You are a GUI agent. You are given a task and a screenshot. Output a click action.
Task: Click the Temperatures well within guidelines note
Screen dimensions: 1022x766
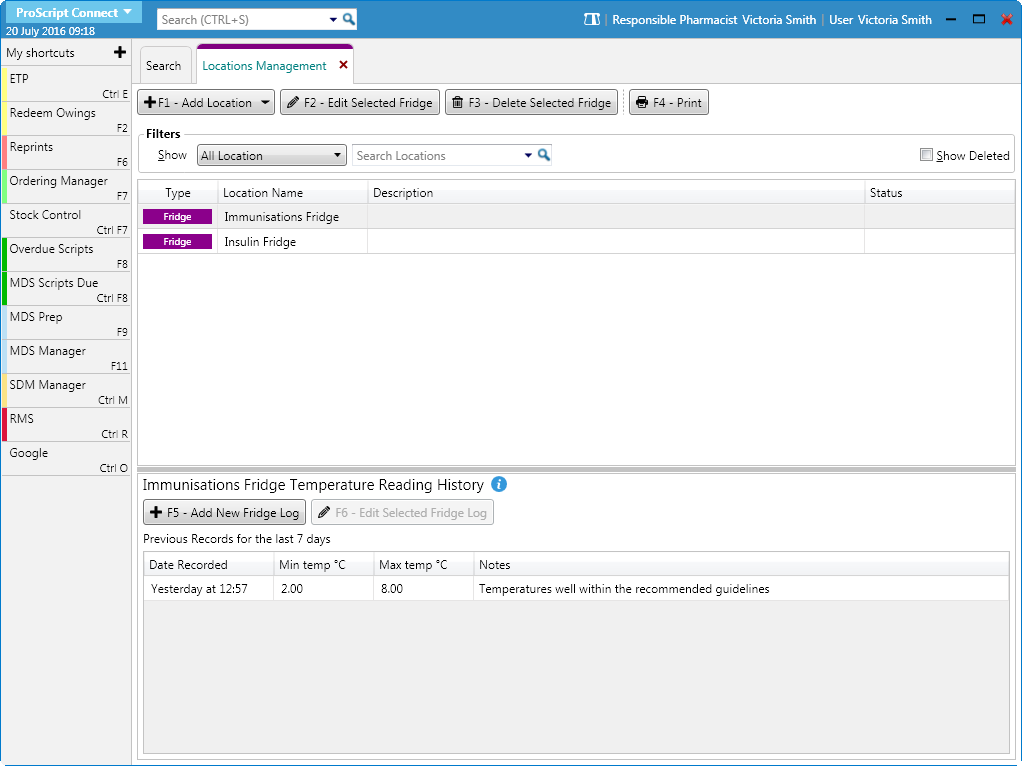tap(624, 589)
